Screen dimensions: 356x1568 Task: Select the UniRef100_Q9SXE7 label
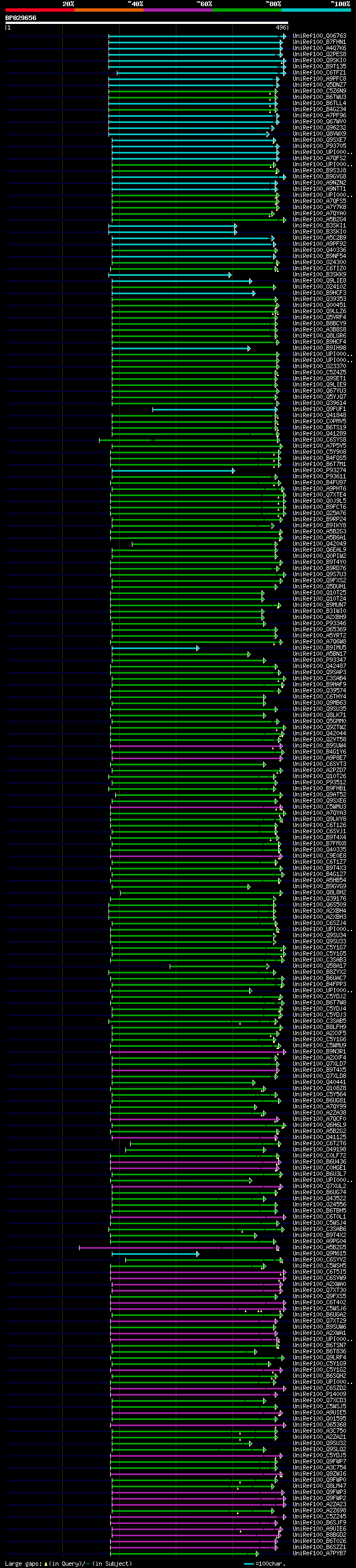point(319,140)
